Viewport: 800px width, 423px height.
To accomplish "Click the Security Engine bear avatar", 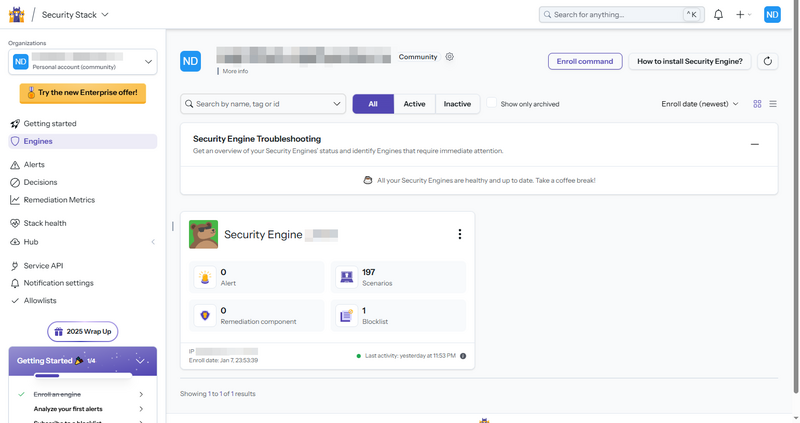I will (x=204, y=234).
